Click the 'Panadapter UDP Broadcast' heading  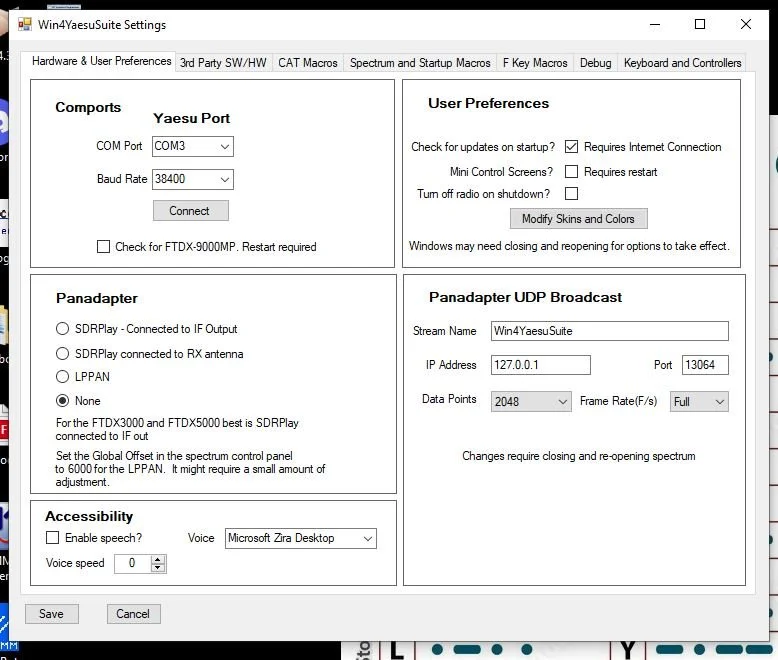click(525, 297)
